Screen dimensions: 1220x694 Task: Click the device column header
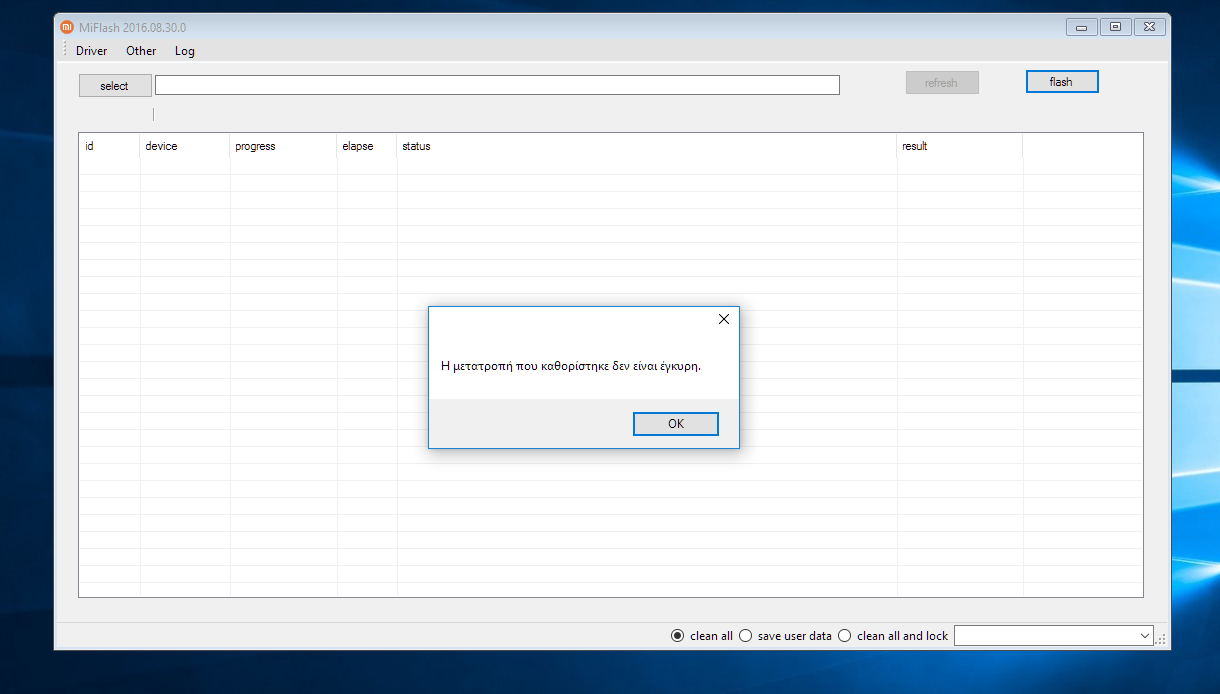[x=184, y=146]
